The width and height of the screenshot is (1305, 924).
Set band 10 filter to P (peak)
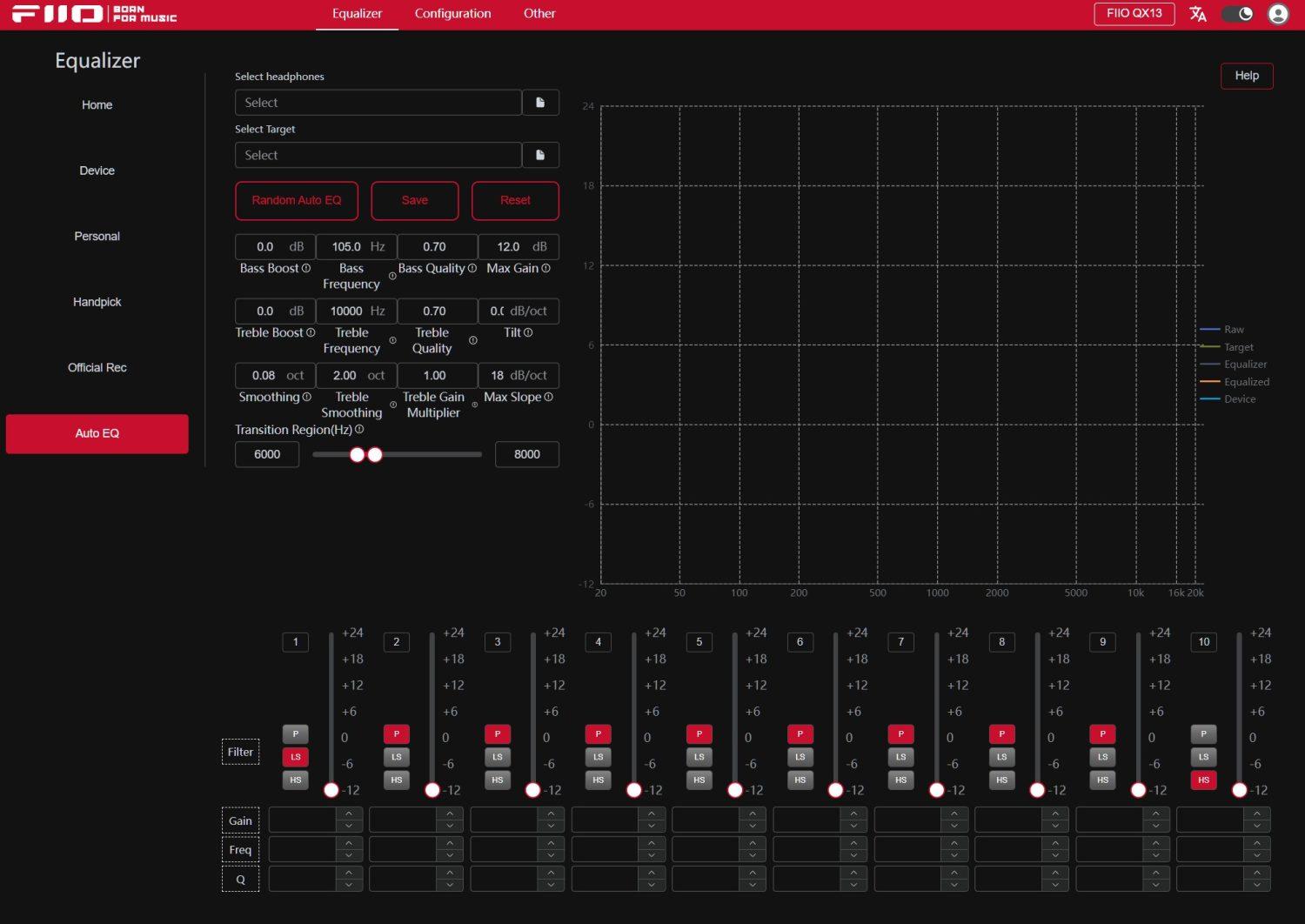[1203, 734]
